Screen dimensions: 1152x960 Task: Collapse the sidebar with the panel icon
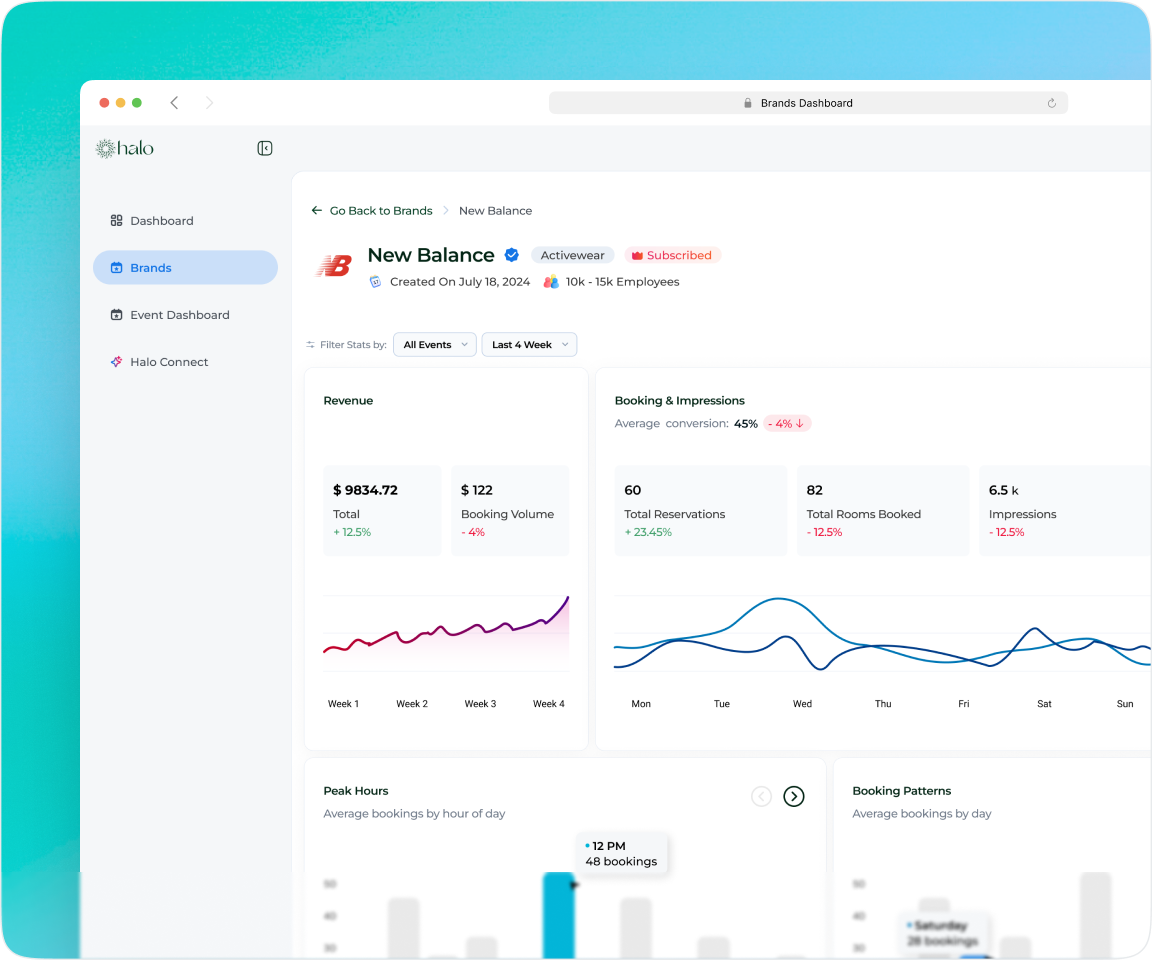264,148
